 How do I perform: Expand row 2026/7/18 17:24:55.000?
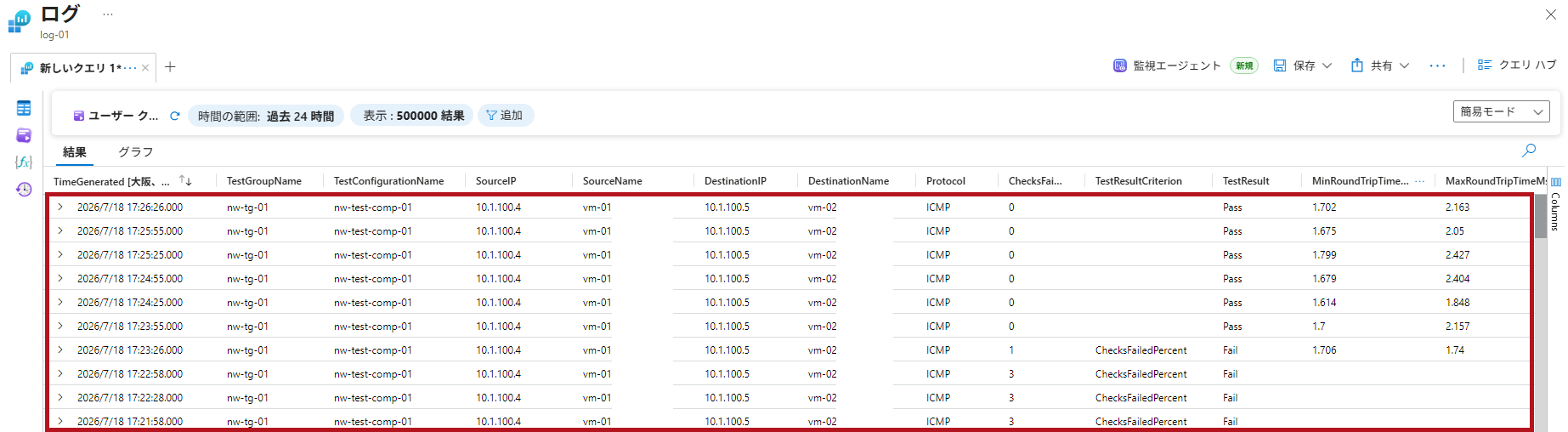[60, 278]
